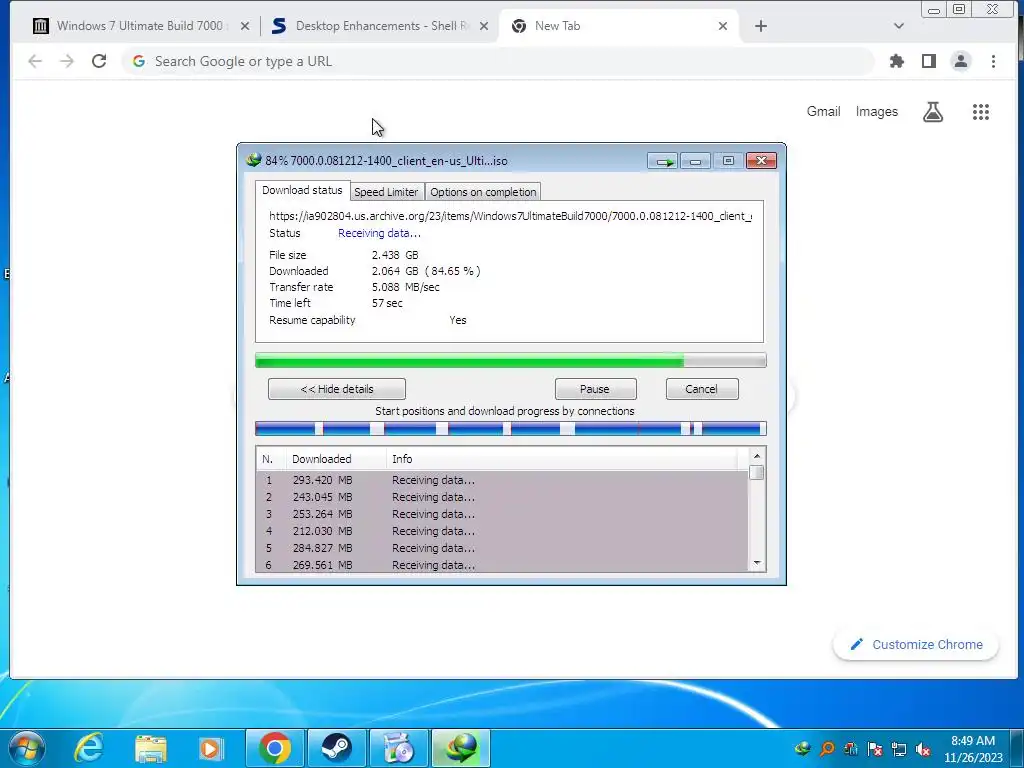This screenshot has height=768, width=1024.
Task: Click the disc software taskbar icon
Action: click(x=398, y=748)
